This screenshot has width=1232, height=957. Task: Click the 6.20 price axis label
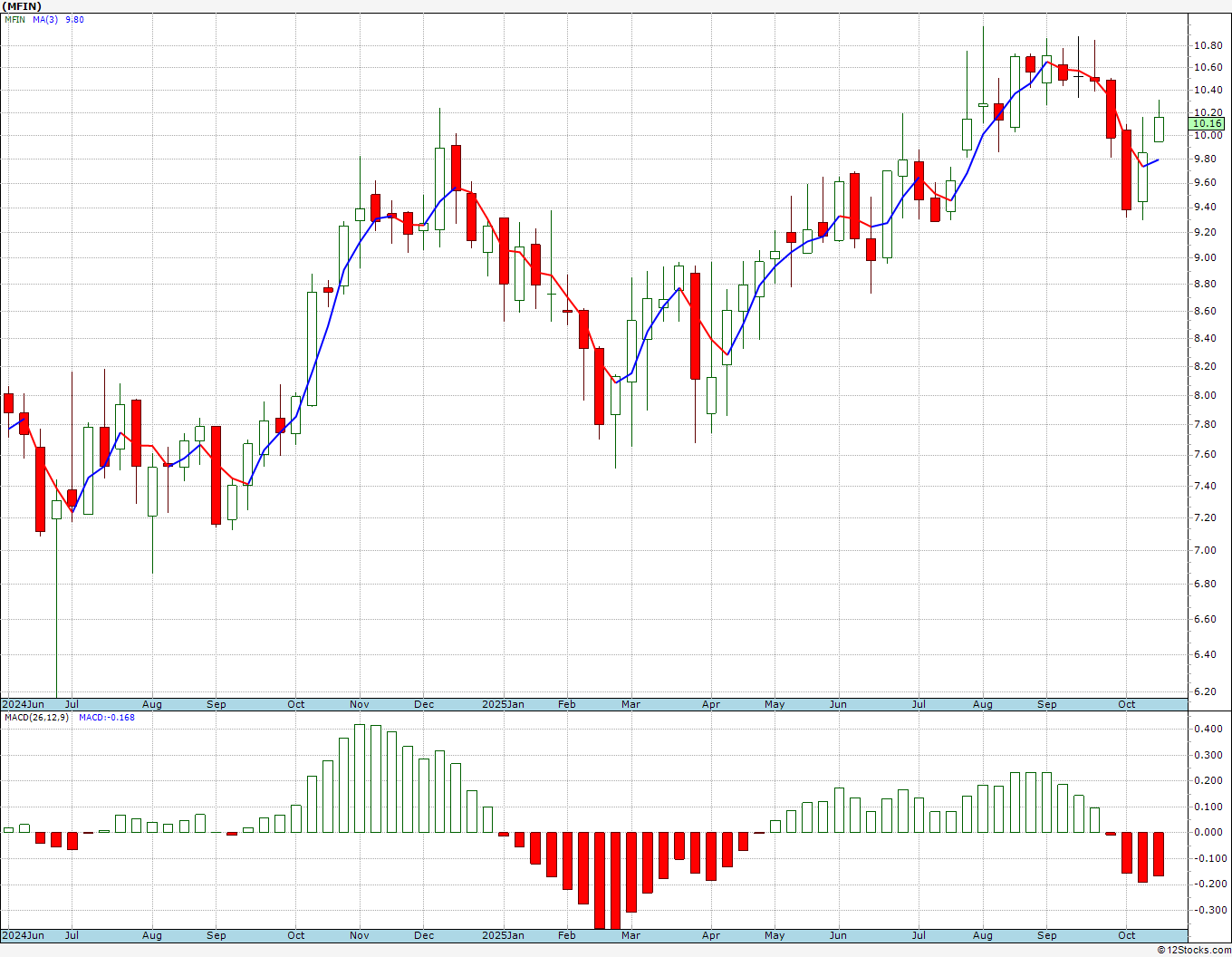click(x=1207, y=691)
